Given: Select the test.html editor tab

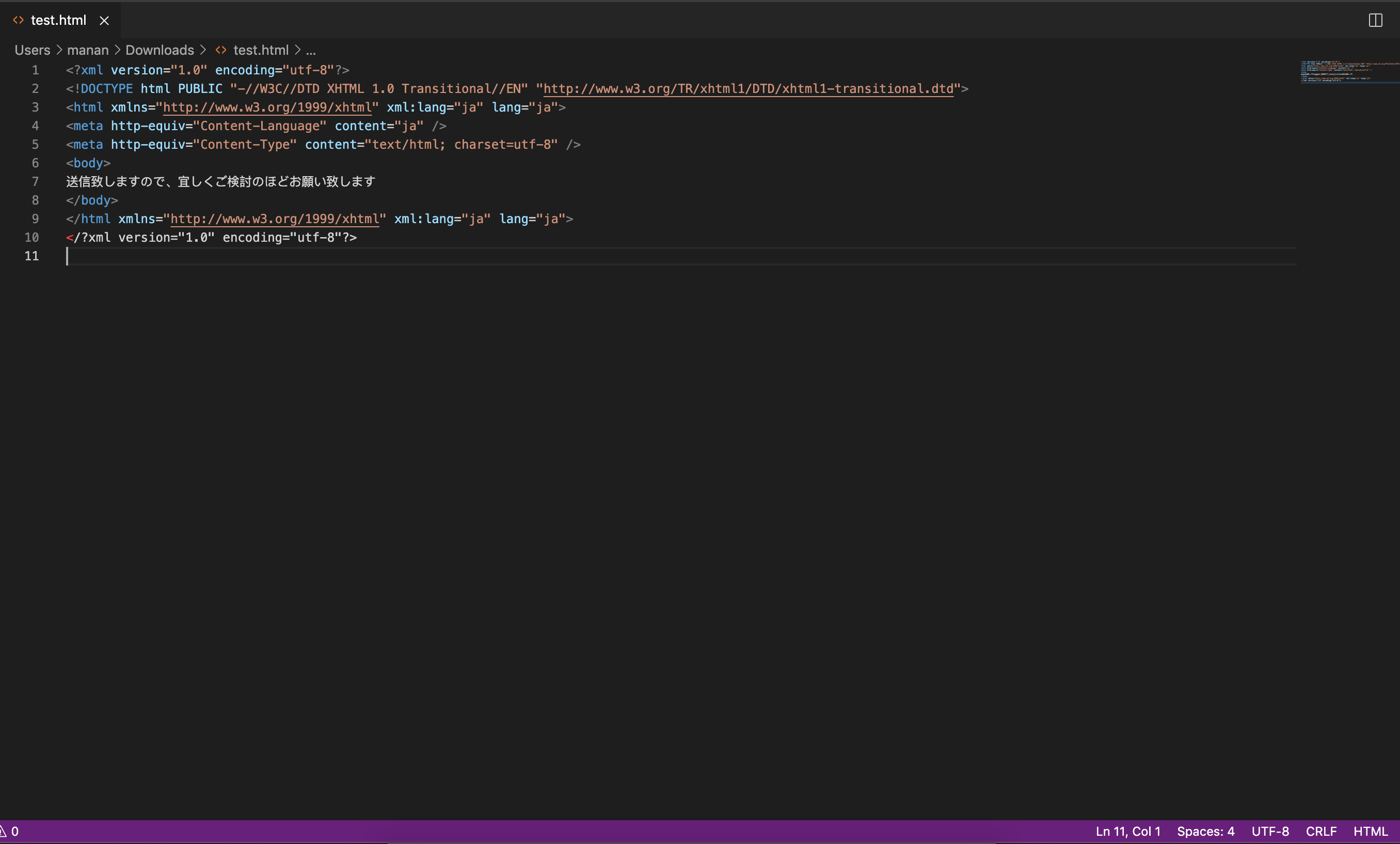Looking at the screenshot, I should click(60, 21).
